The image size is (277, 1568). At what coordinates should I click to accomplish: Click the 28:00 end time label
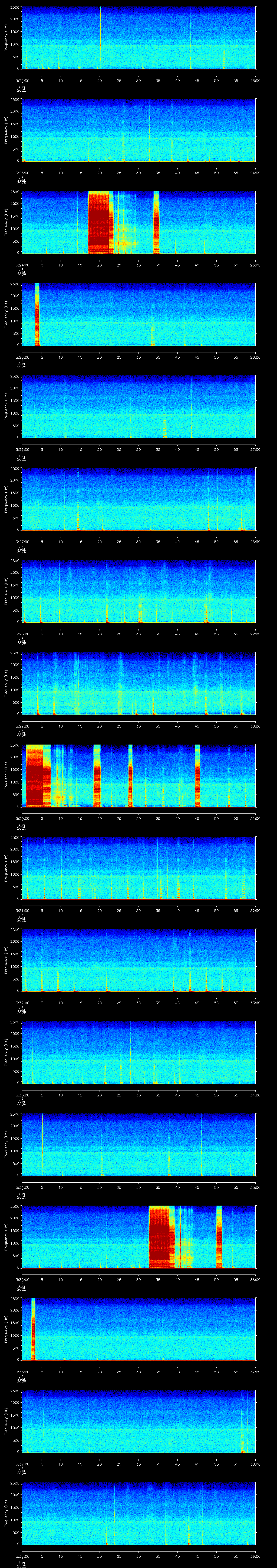pyautogui.click(x=255, y=542)
